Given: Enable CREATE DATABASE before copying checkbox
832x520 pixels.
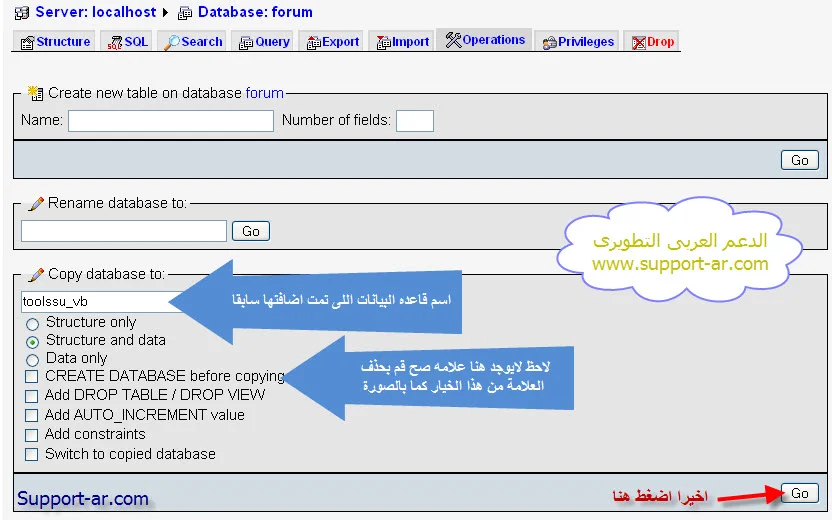Looking at the screenshot, I should point(32,377).
